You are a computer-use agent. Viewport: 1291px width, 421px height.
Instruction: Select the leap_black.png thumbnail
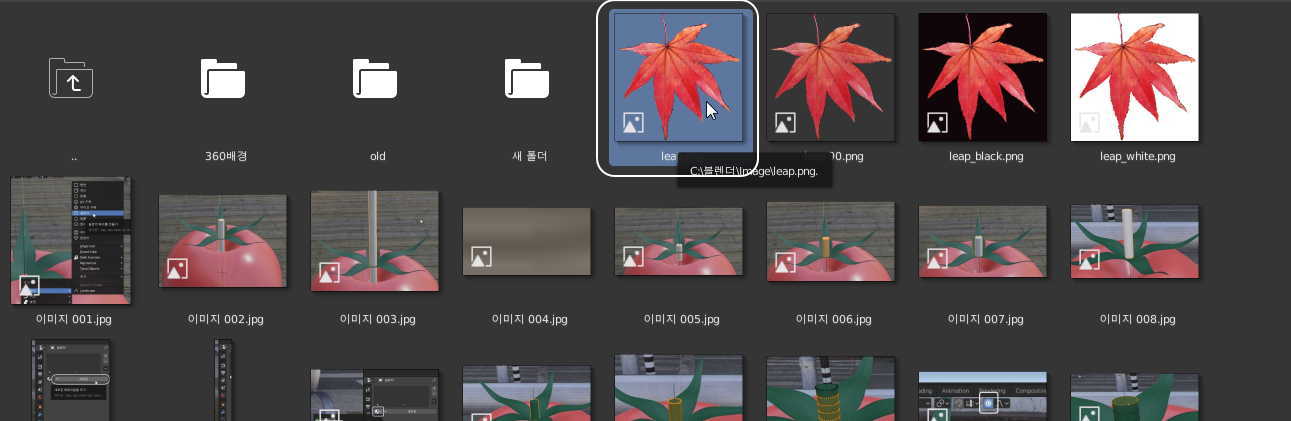983,77
